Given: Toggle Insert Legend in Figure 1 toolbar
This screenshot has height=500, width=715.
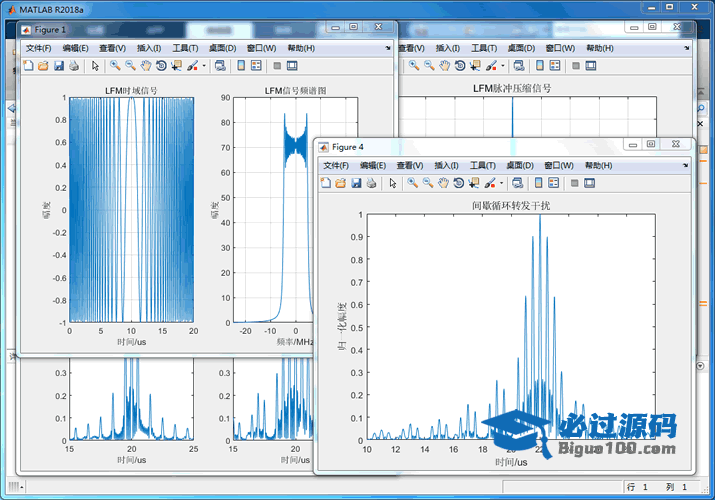Looking at the screenshot, I should pos(256,66).
